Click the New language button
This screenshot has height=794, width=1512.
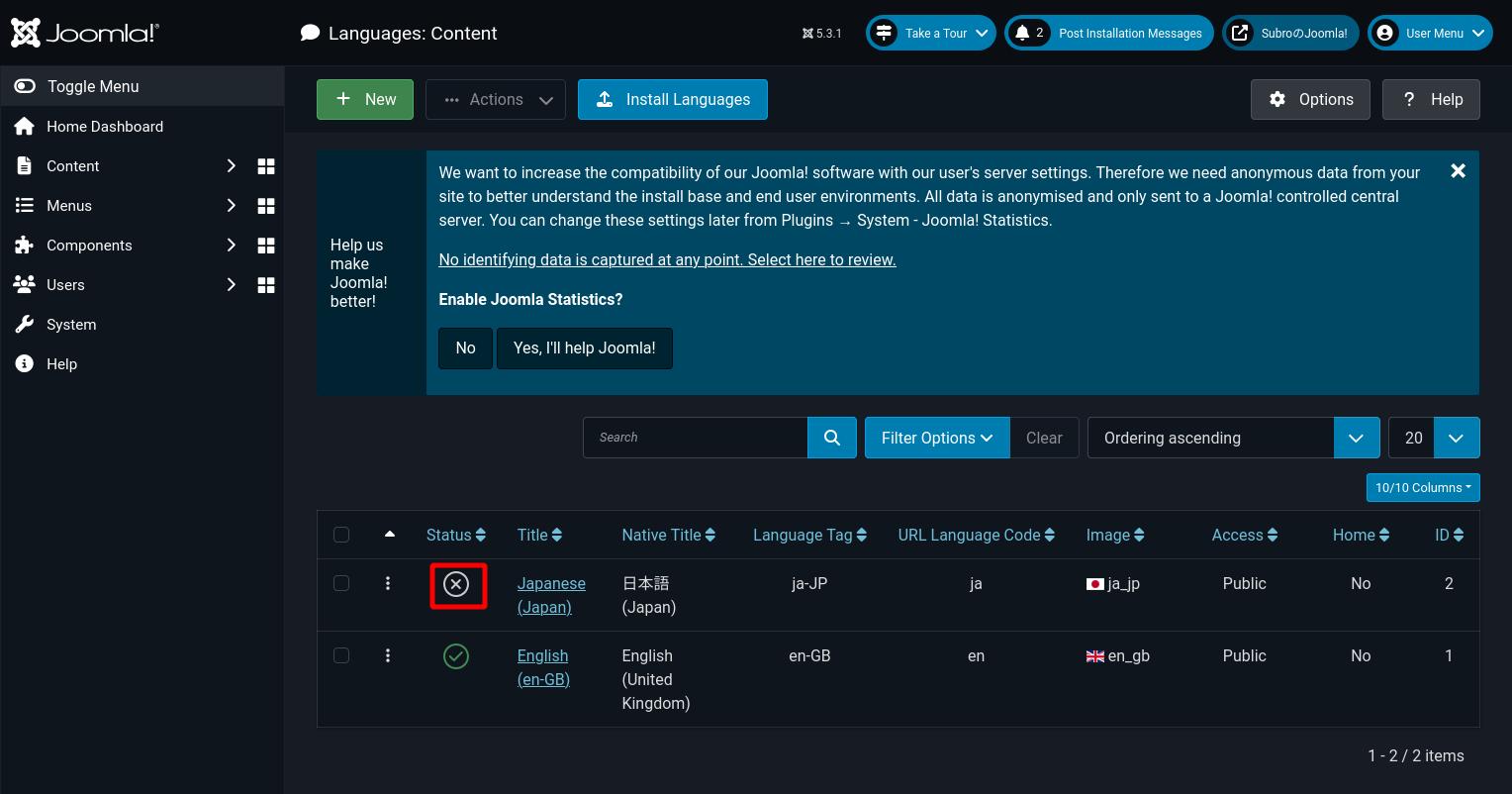[365, 99]
